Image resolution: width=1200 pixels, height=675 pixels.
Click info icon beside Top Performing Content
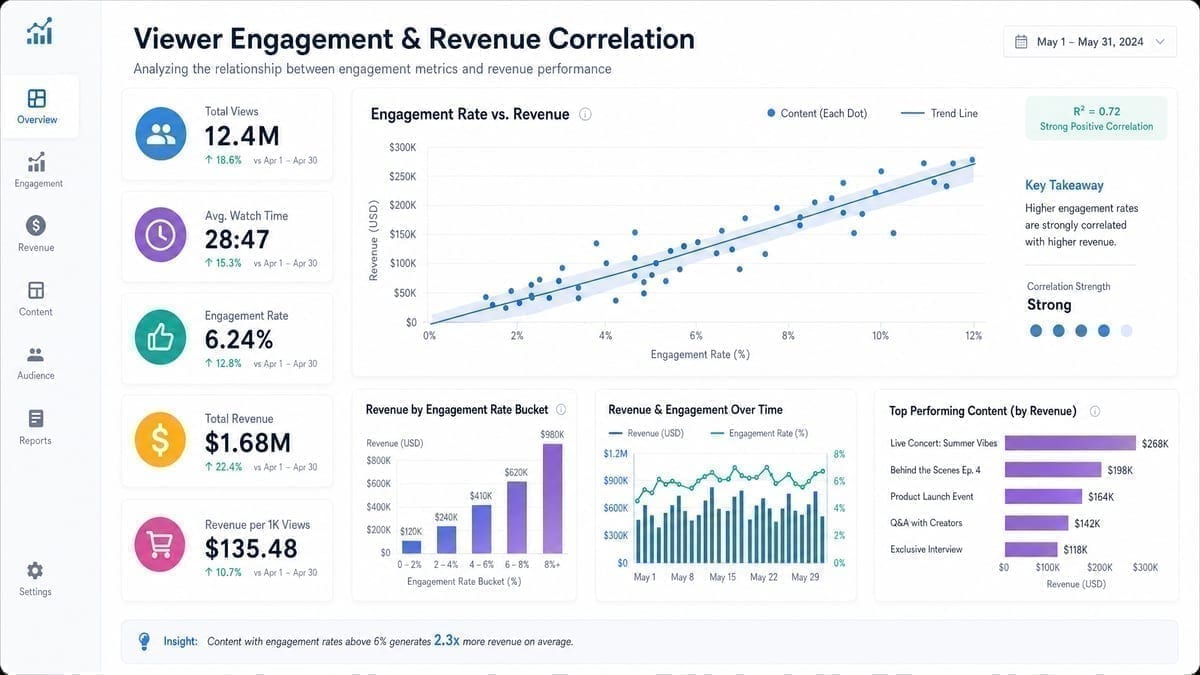(x=1095, y=411)
